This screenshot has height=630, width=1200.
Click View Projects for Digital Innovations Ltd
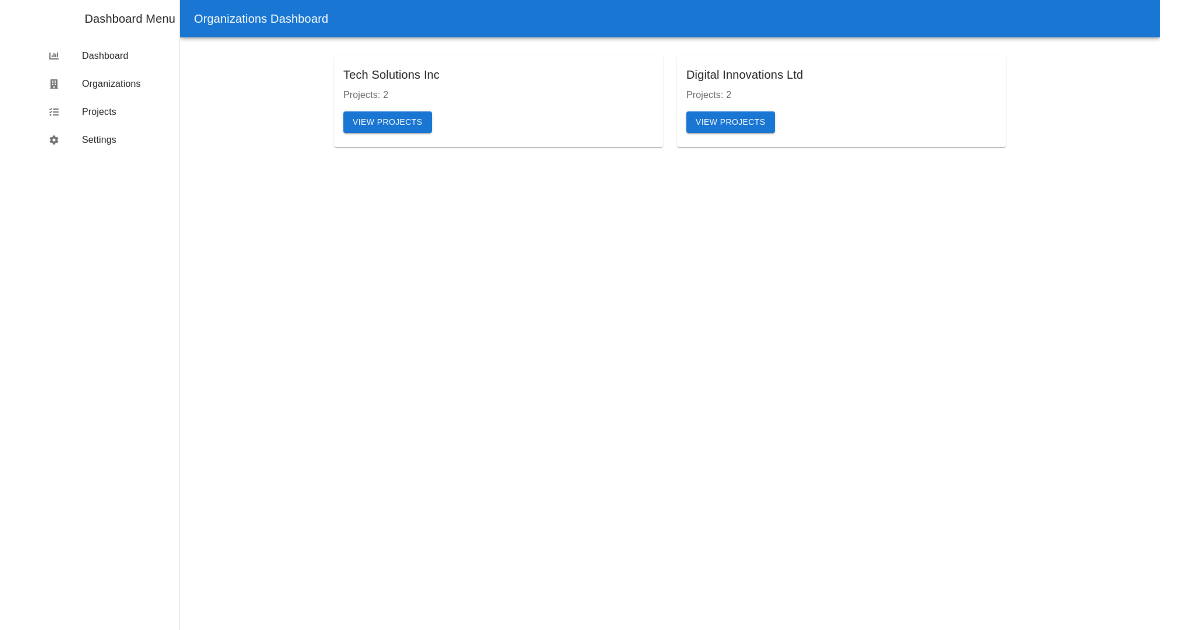pos(730,122)
